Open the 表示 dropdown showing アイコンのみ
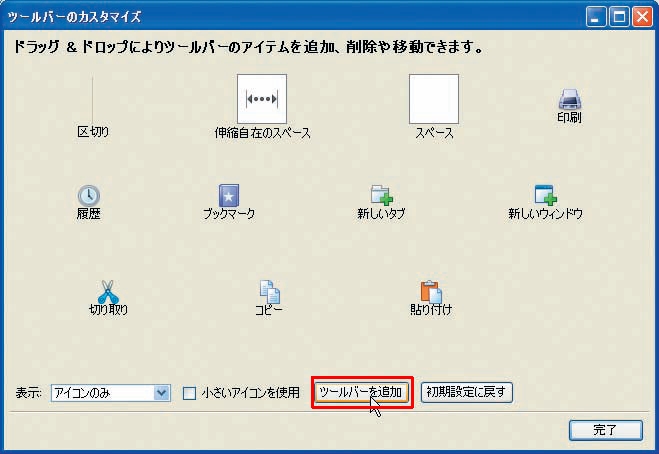Image resolution: width=659 pixels, height=454 pixels. click(x=111, y=393)
